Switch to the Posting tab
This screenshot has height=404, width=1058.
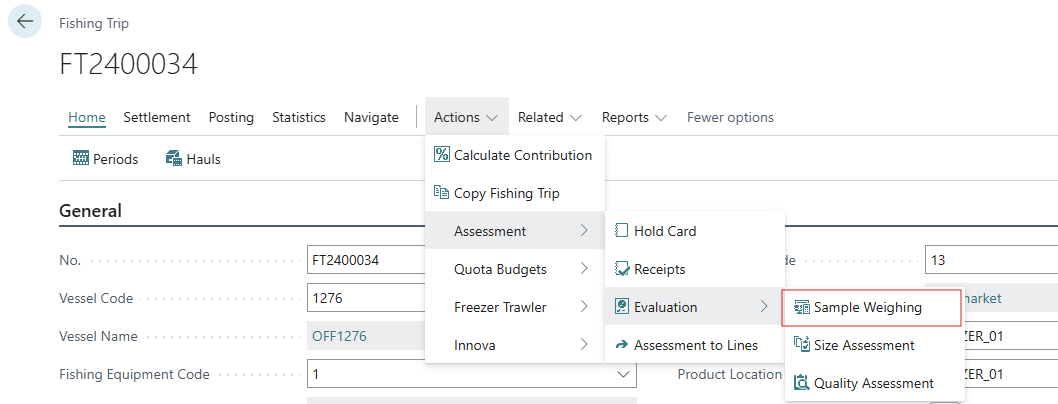pyautogui.click(x=231, y=117)
